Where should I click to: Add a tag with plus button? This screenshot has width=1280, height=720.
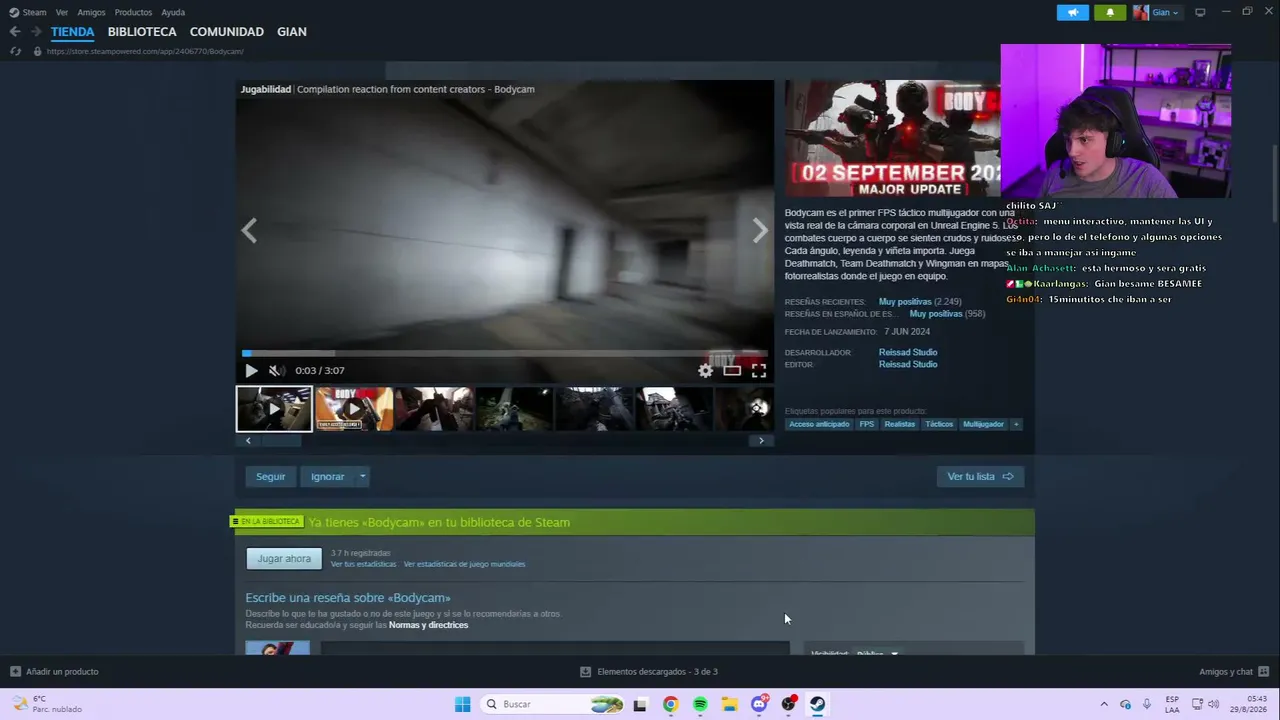[x=1016, y=424]
